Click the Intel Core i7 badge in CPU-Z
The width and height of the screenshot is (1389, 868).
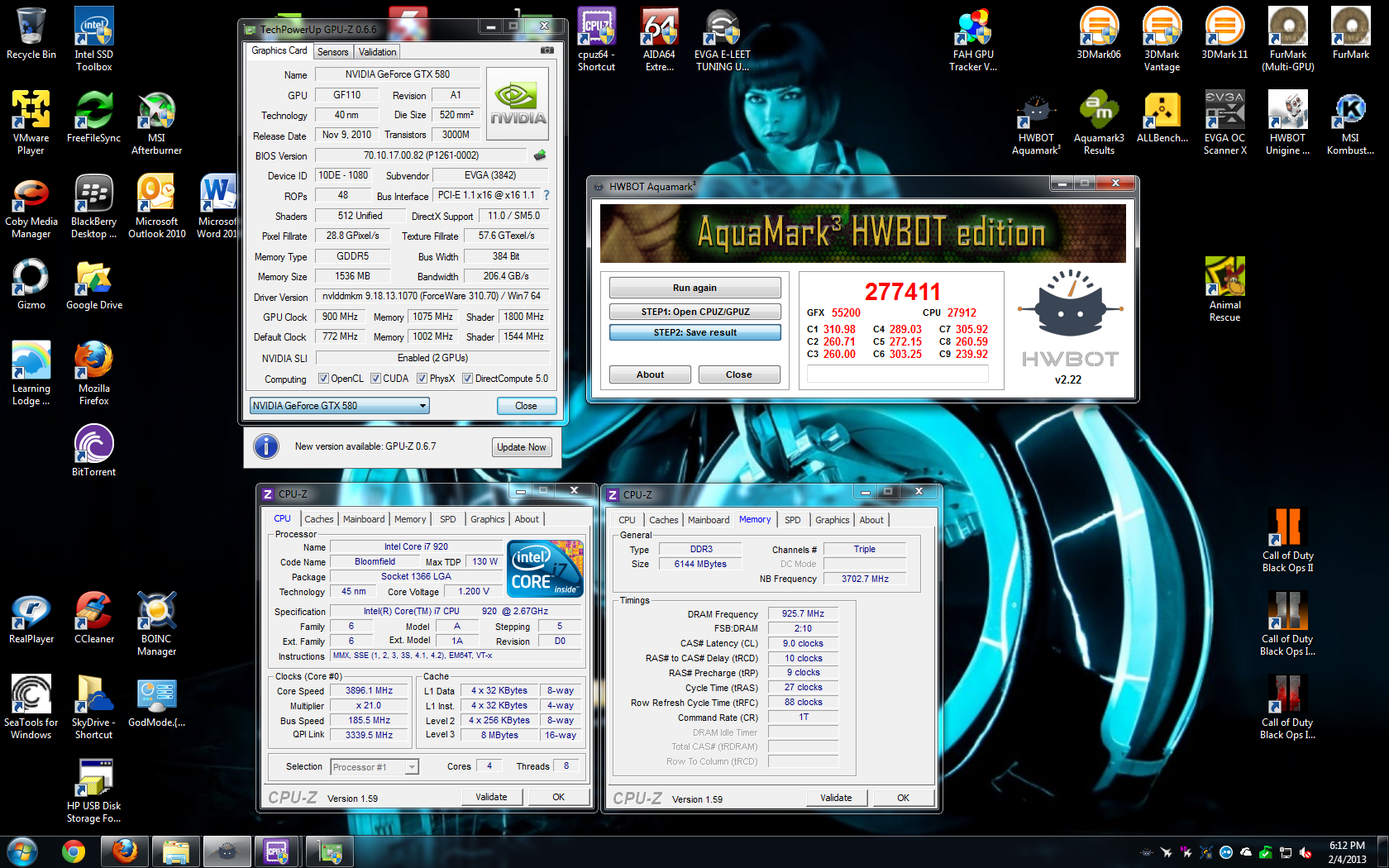(x=546, y=569)
